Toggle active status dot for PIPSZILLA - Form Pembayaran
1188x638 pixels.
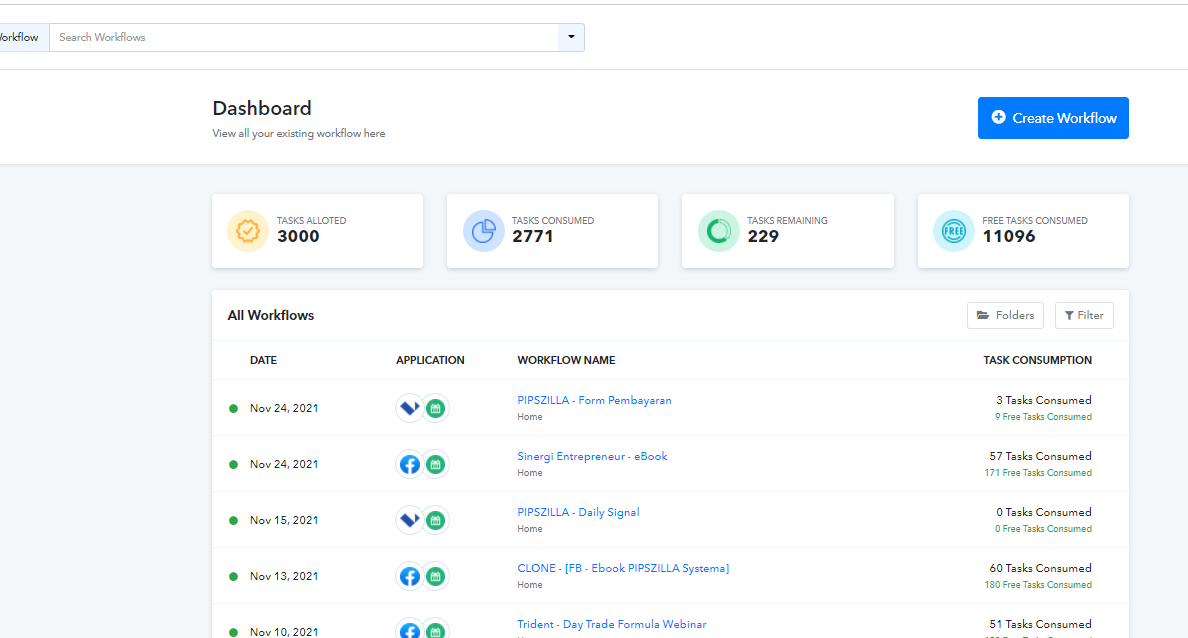(x=233, y=408)
